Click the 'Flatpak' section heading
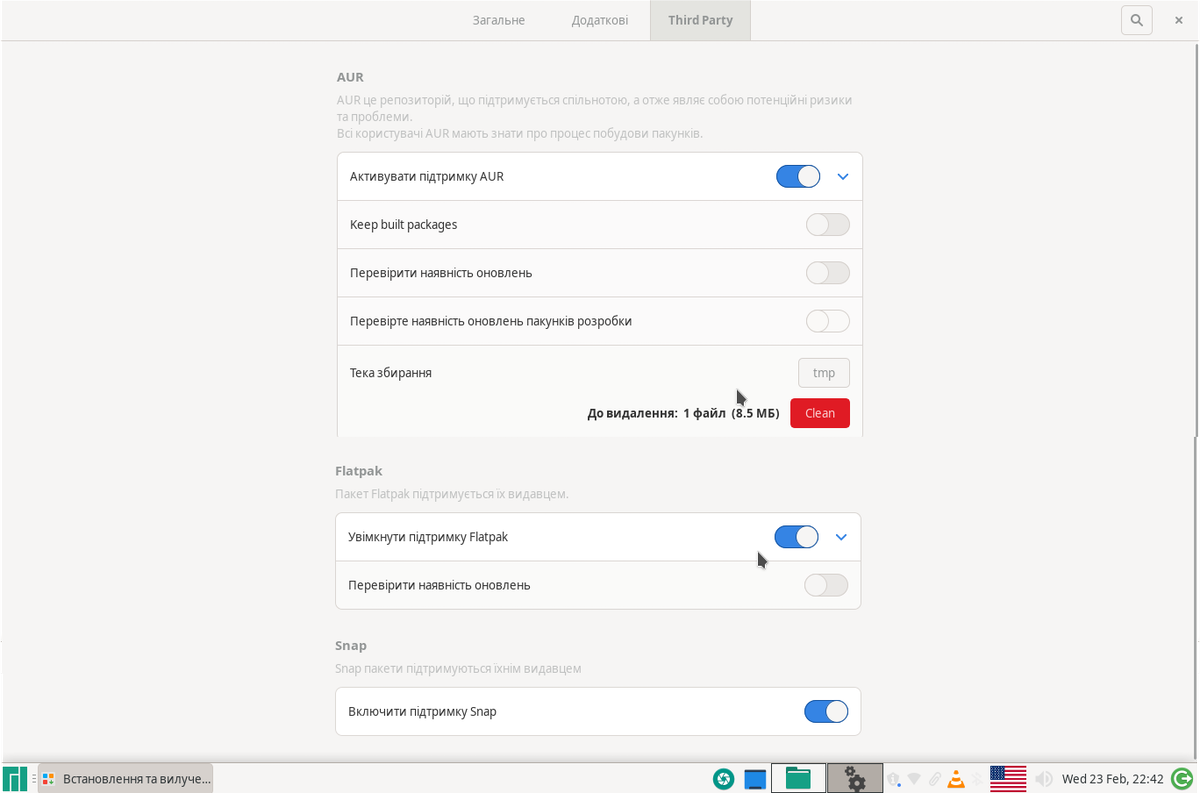The width and height of the screenshot is (1200, 793). coord(359,471)
